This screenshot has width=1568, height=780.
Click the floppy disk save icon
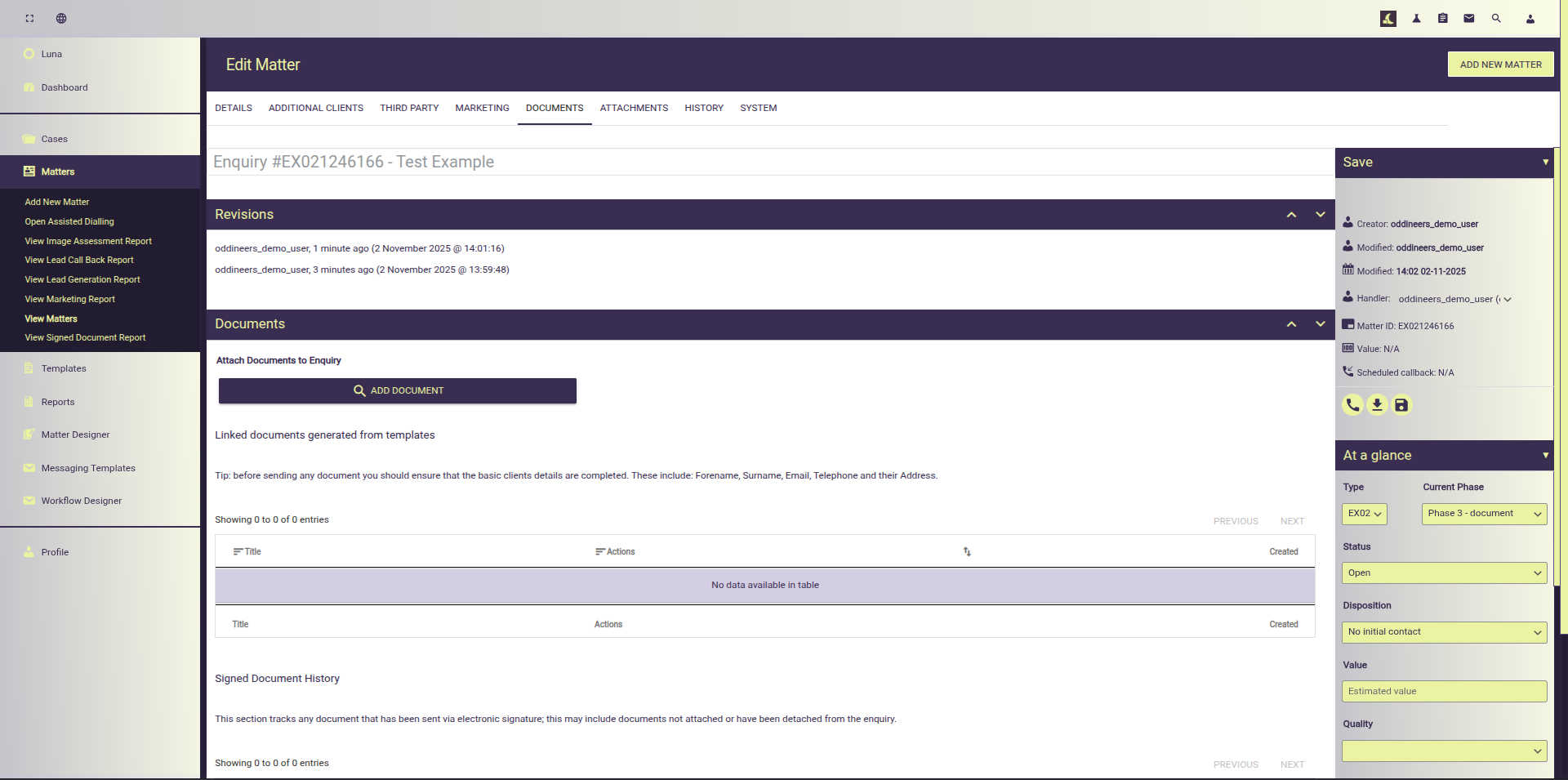click(1401, 405)
